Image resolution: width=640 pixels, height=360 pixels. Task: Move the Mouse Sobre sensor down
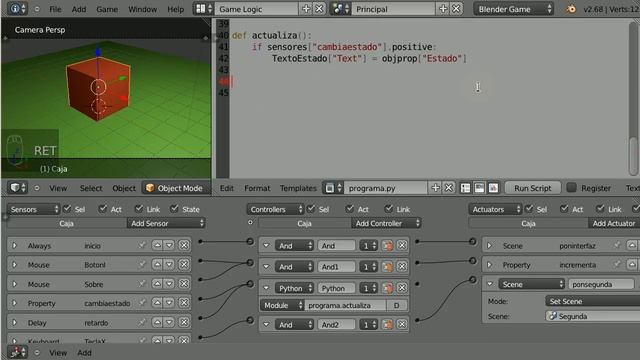coord(169,283)
